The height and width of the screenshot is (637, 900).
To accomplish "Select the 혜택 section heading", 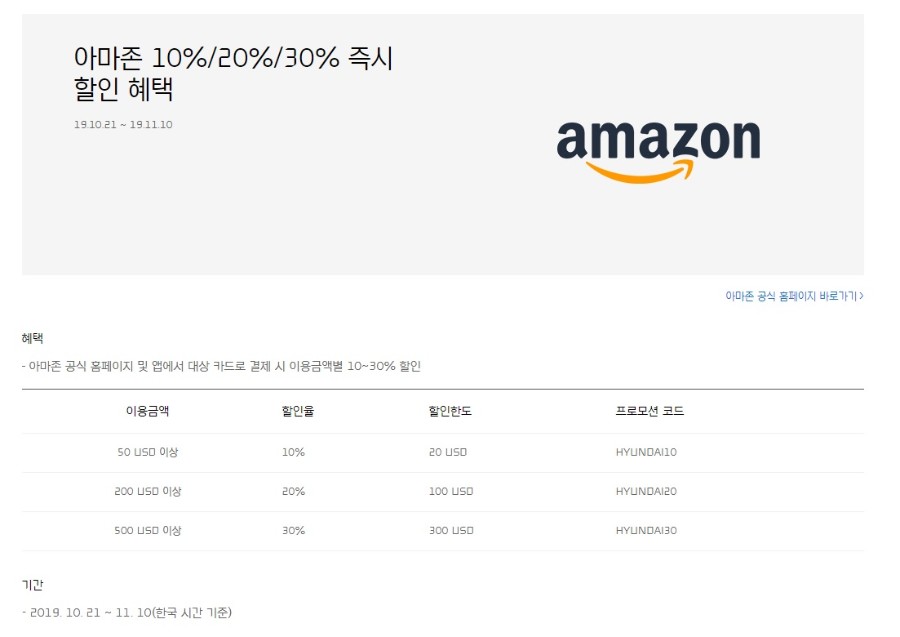I will point(33,339).
